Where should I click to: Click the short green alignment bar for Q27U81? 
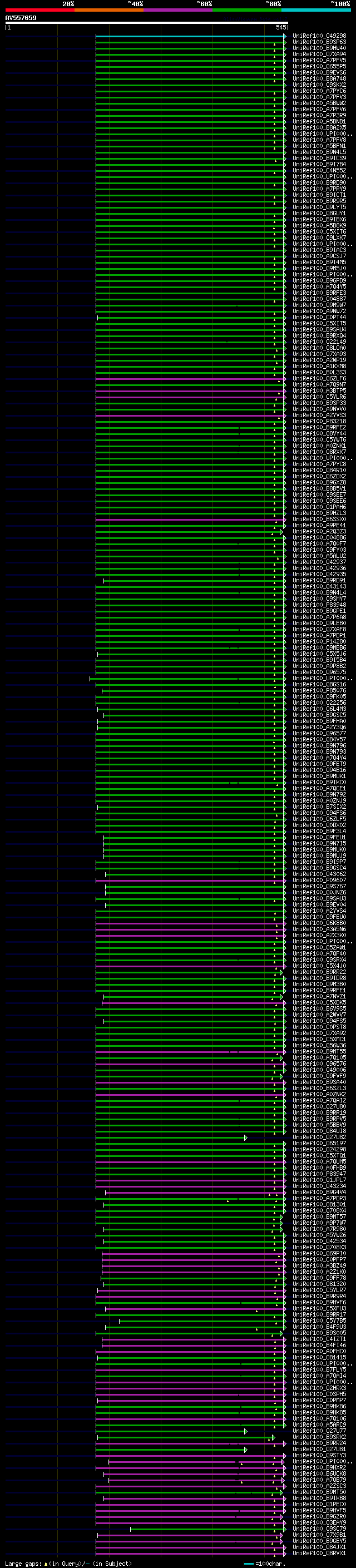point(171,1450)
